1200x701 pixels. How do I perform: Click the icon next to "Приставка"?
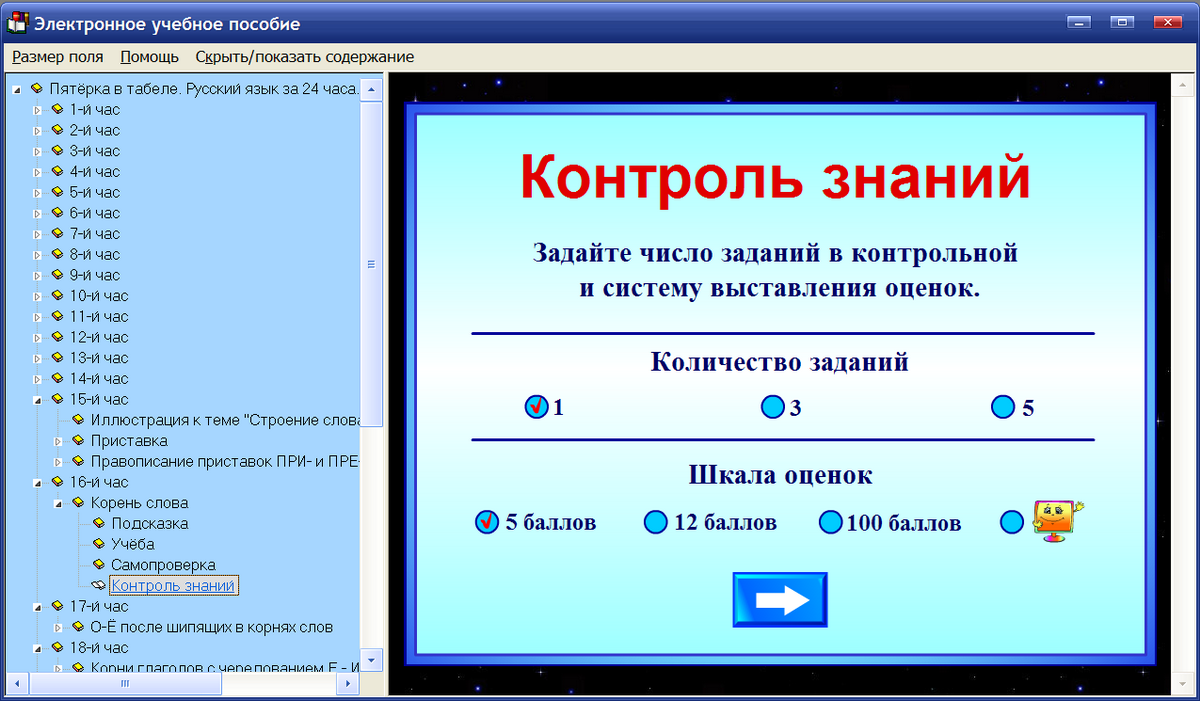click(77, 440)
